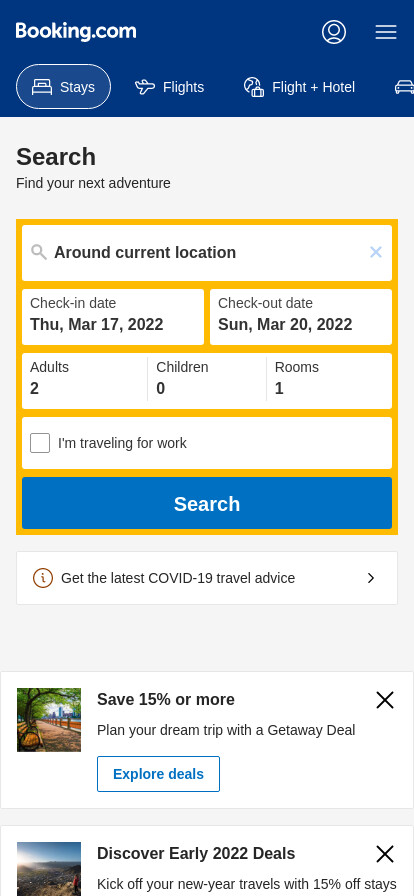This screenshot has height=896, width=414.
Task: Open the Check-in date picker
Action: point(113,317)
